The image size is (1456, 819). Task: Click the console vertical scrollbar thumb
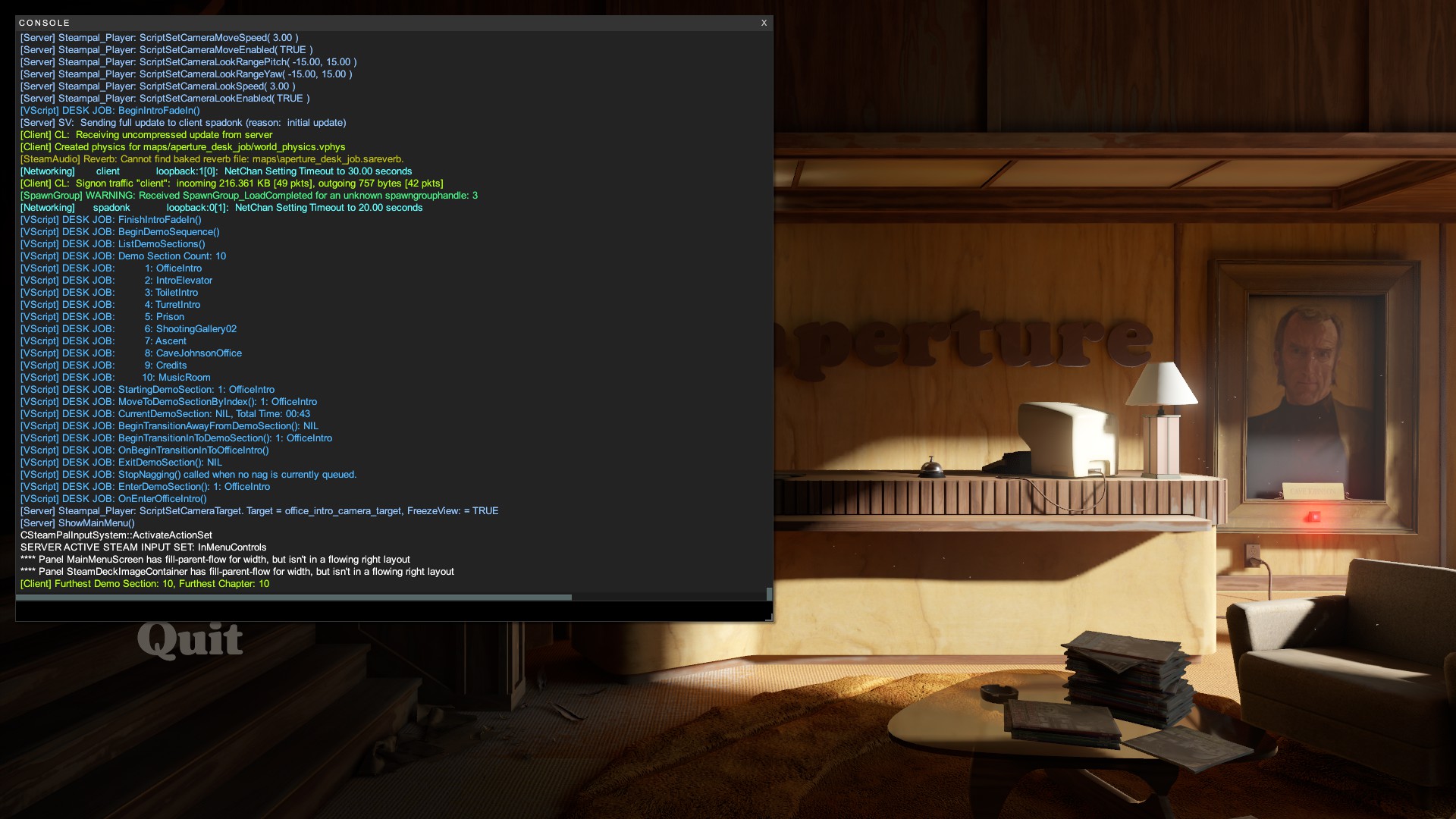point(769,594)
